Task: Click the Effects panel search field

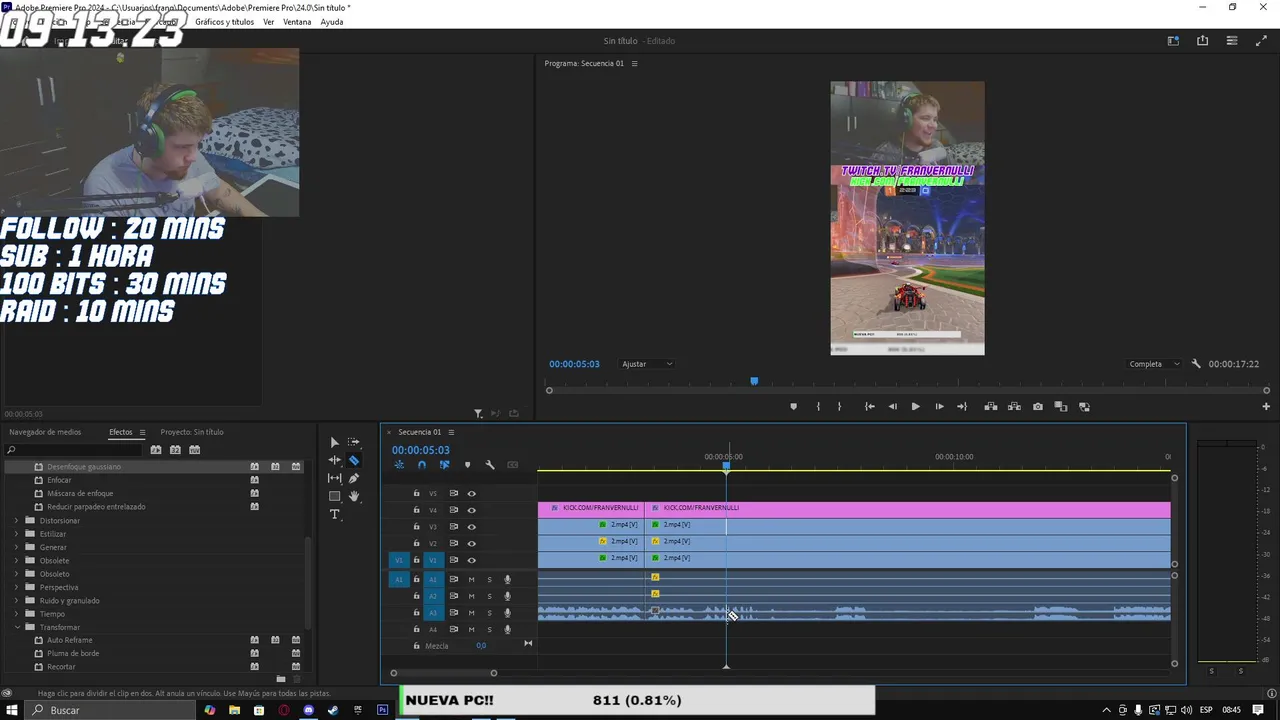Action: (x=73, y=450)
